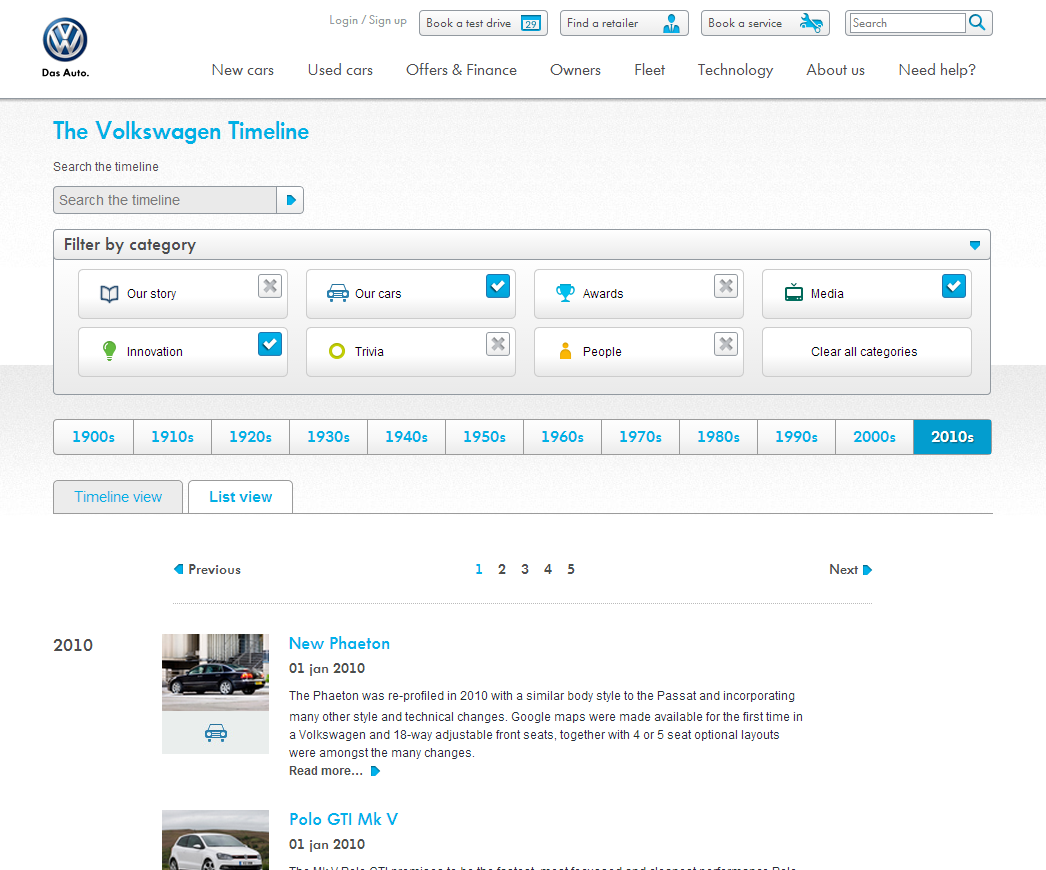
Task: Click Login / Sign up link
Action: (368, 21)
